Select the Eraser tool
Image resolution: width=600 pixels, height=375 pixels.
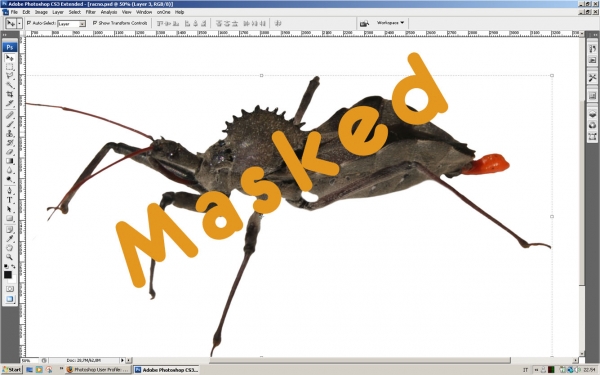pos(10,152)
